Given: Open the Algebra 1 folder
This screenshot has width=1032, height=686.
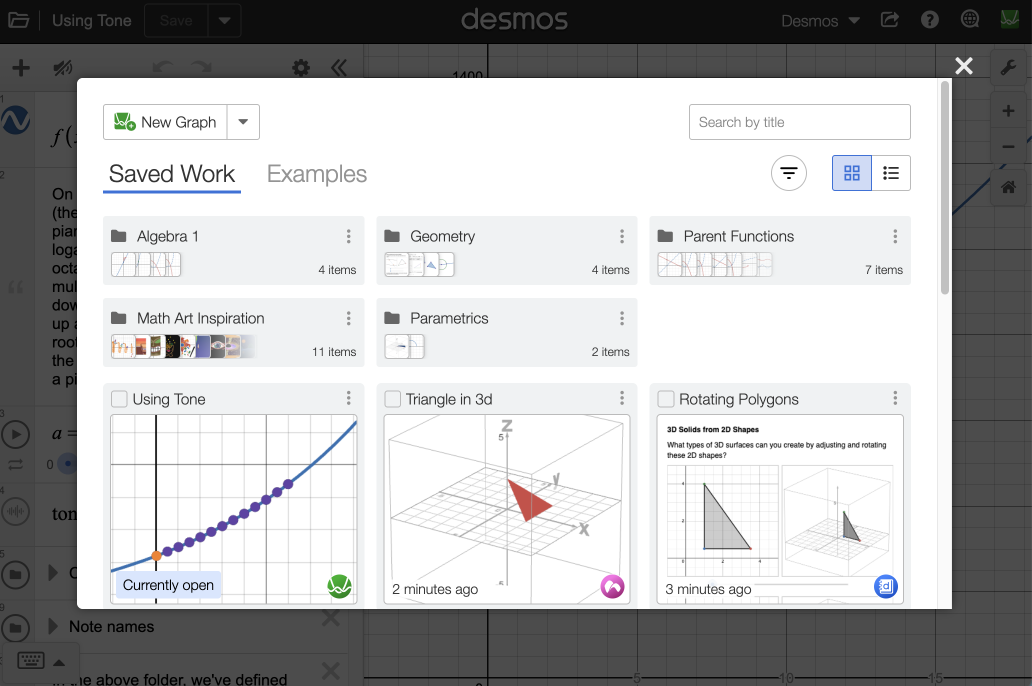Looking at the screenshot, I should [x=234, y=250].
